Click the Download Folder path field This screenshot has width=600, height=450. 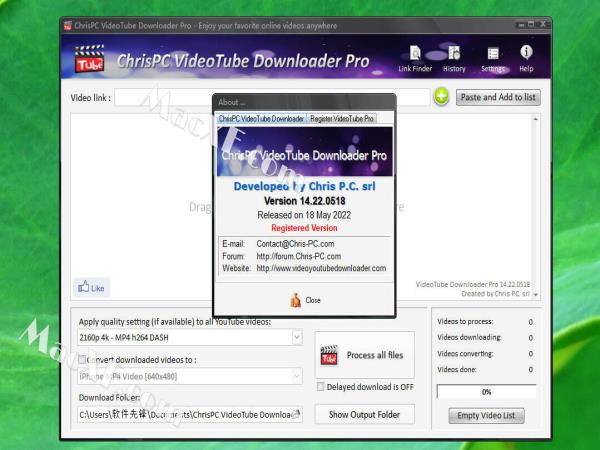pos(190,414)
